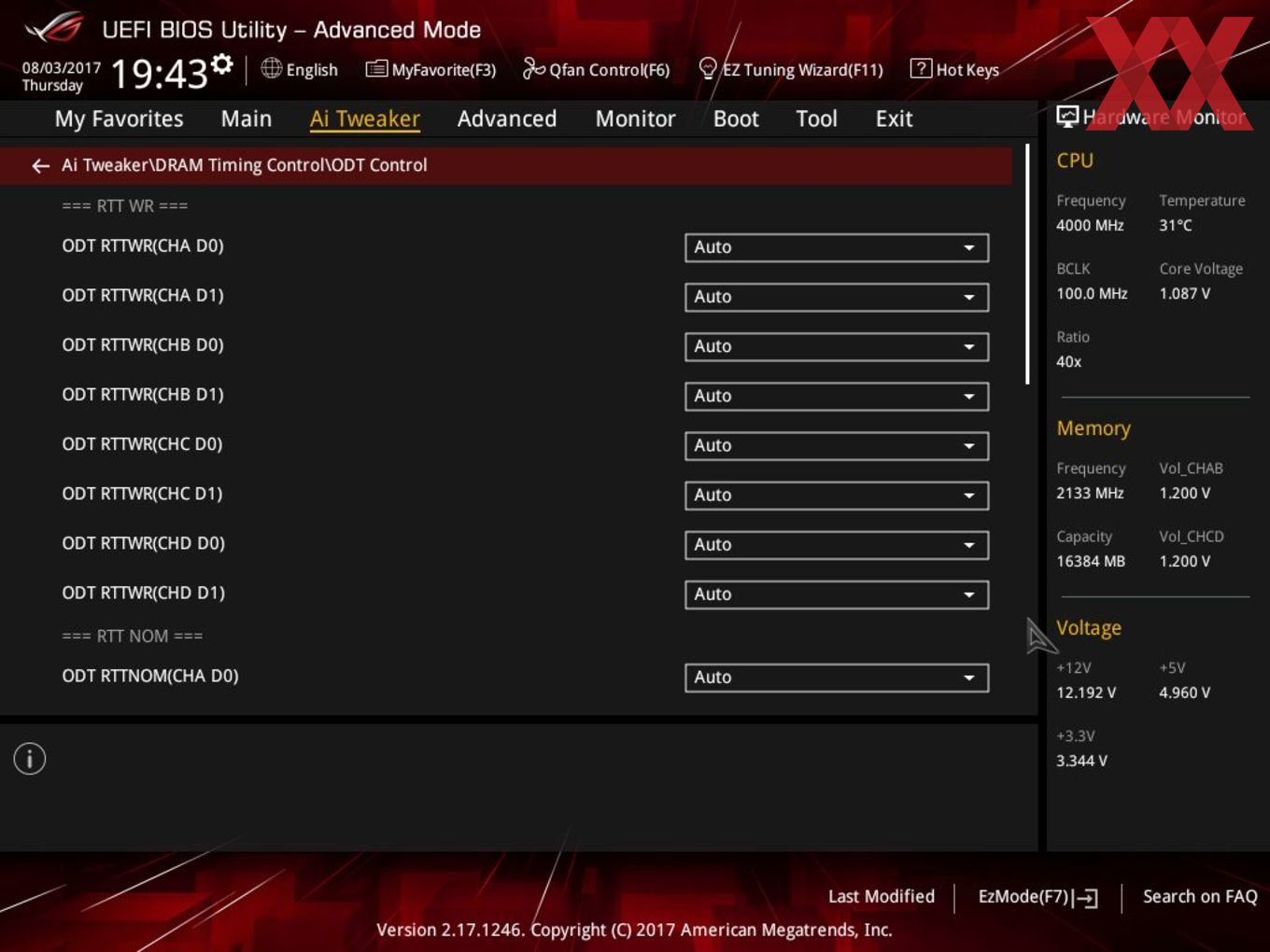Screen dimensions: 1270x952
Task: Open ODT RTTWR(CHC D1) dropdown
Action: point(837,495)
